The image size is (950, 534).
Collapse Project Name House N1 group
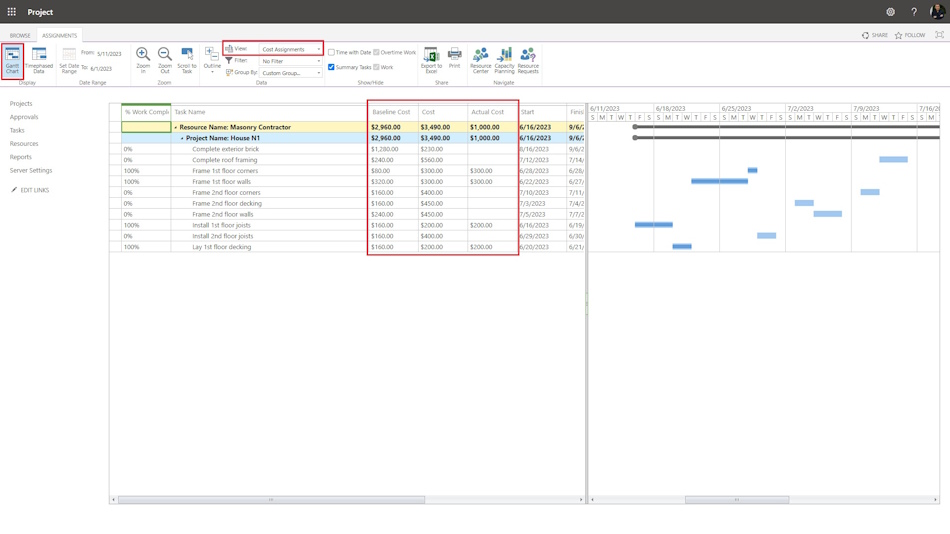pos(182,138)
